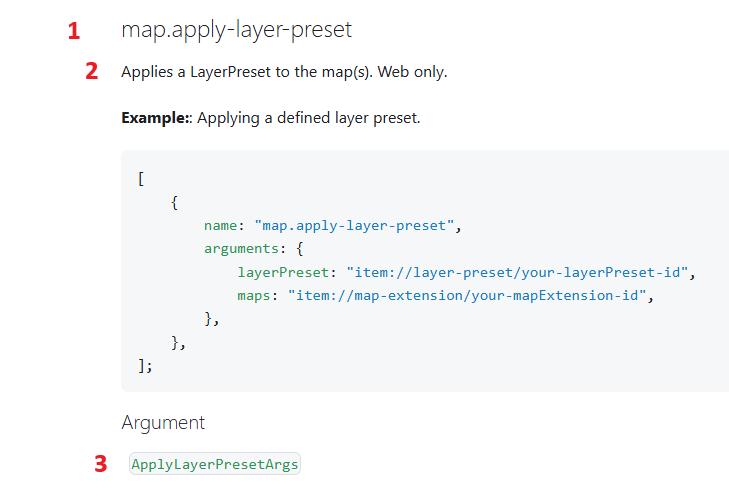Click the name key in the code block

220,226
